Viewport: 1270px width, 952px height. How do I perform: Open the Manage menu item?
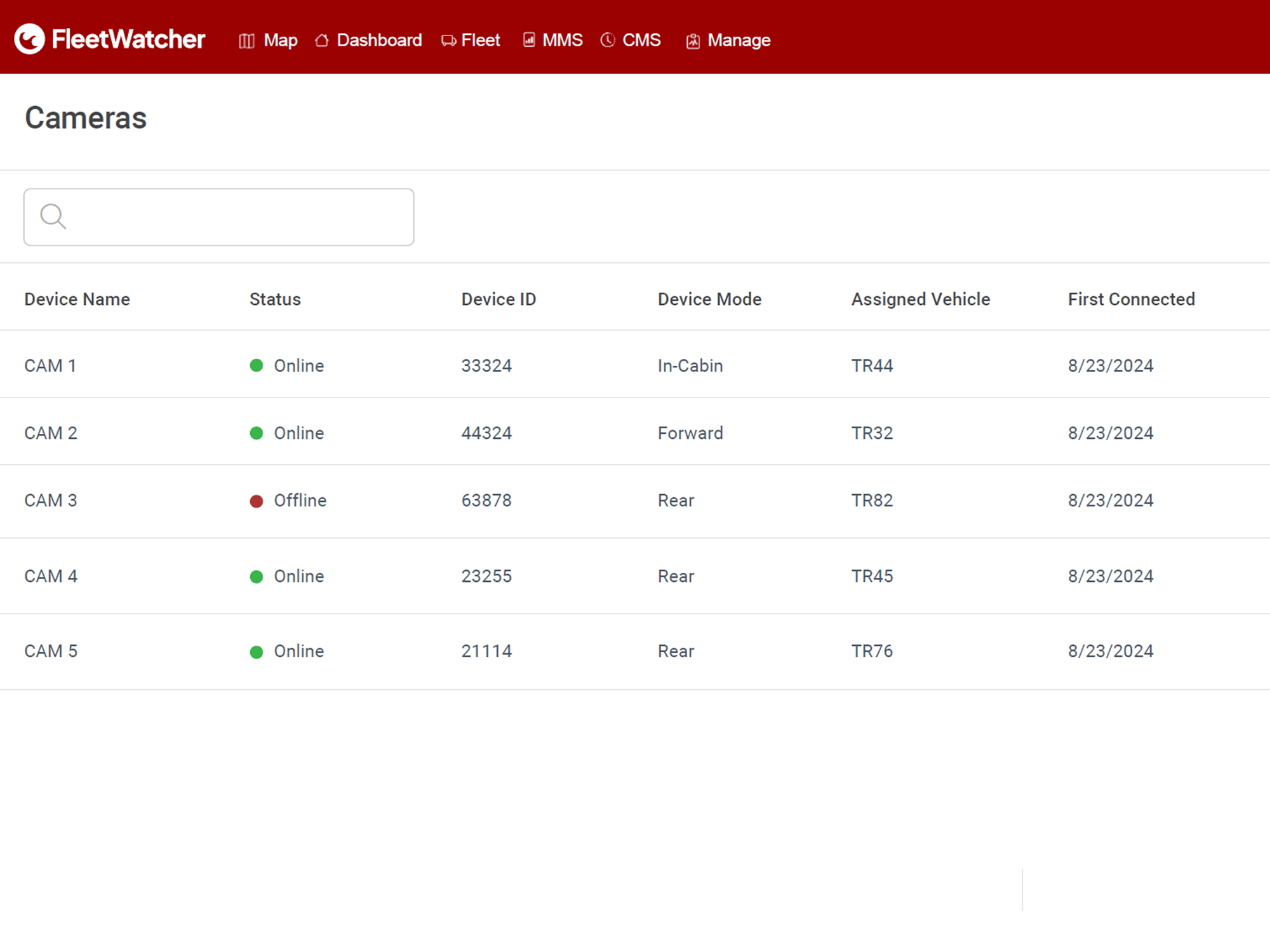click(x=739, y=40)
